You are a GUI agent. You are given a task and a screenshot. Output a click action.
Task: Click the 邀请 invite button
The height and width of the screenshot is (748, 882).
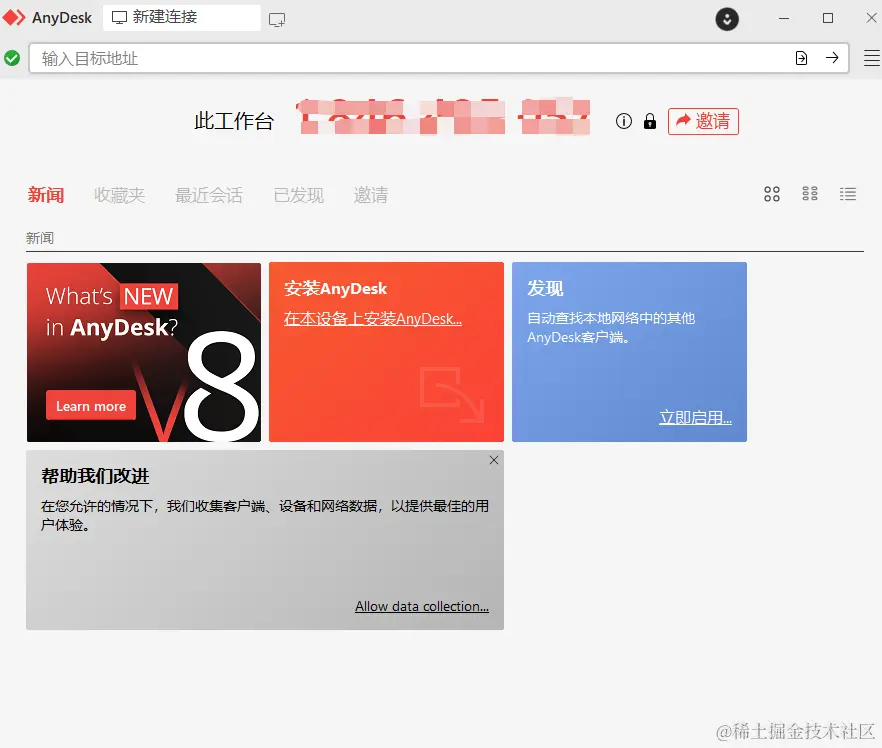click(x=703, y=121)
